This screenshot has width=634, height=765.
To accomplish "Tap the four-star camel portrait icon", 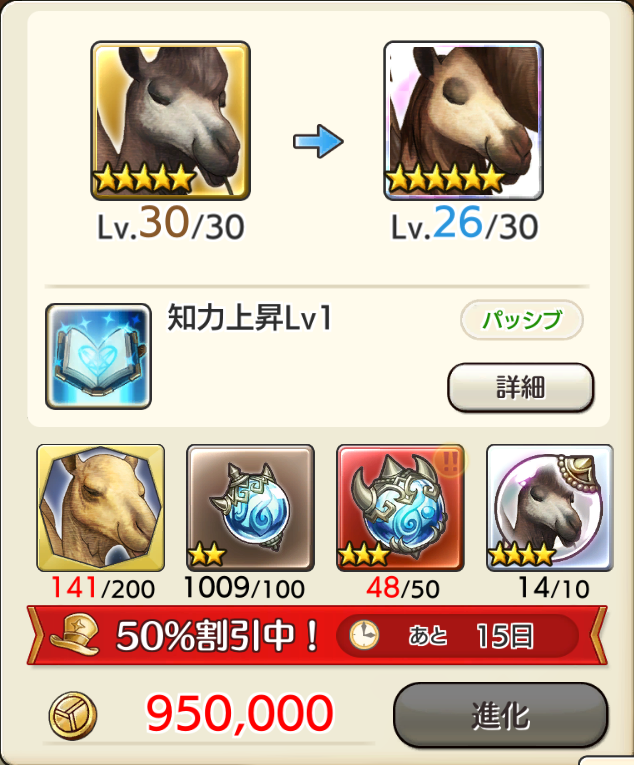I will [x=170, y=121].
